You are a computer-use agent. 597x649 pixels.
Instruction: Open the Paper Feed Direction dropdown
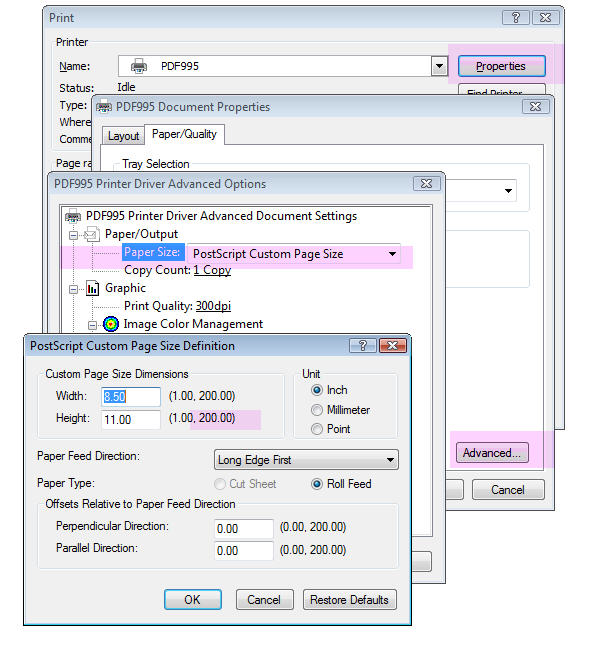pos(306,460)
